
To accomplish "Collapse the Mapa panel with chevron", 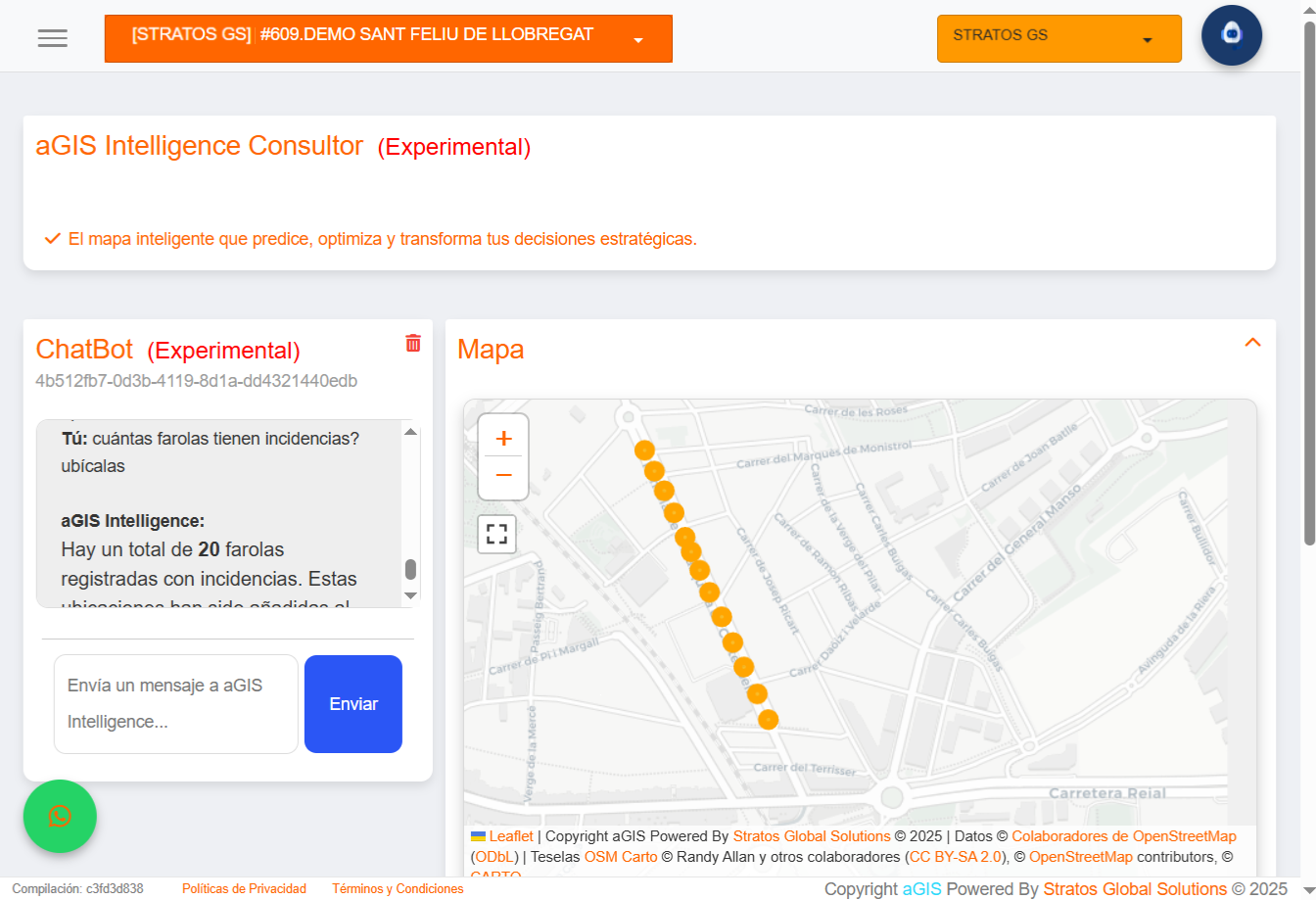I will tap(1252, 343).
